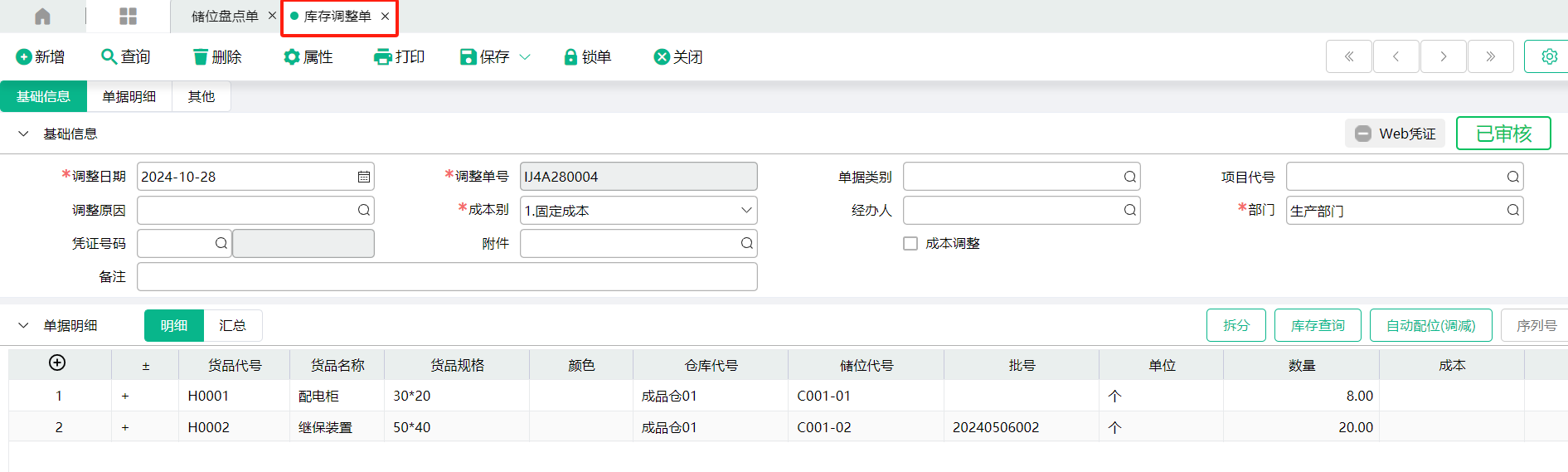Click the 新增 (add new) toolbar icon
Screen dimensions: 1568x472
pyautogui.click(x=24, y=57)
